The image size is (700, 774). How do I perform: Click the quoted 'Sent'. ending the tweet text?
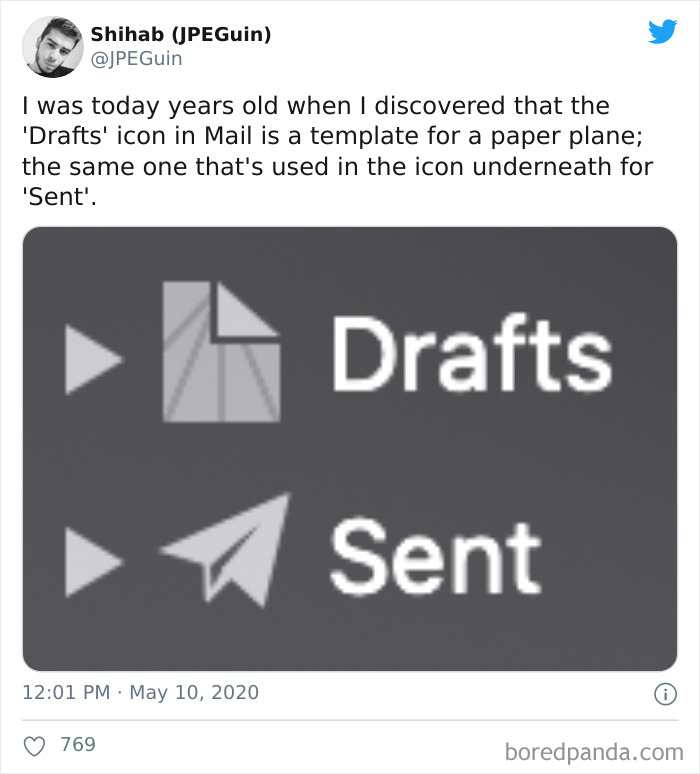coord(59,197)
